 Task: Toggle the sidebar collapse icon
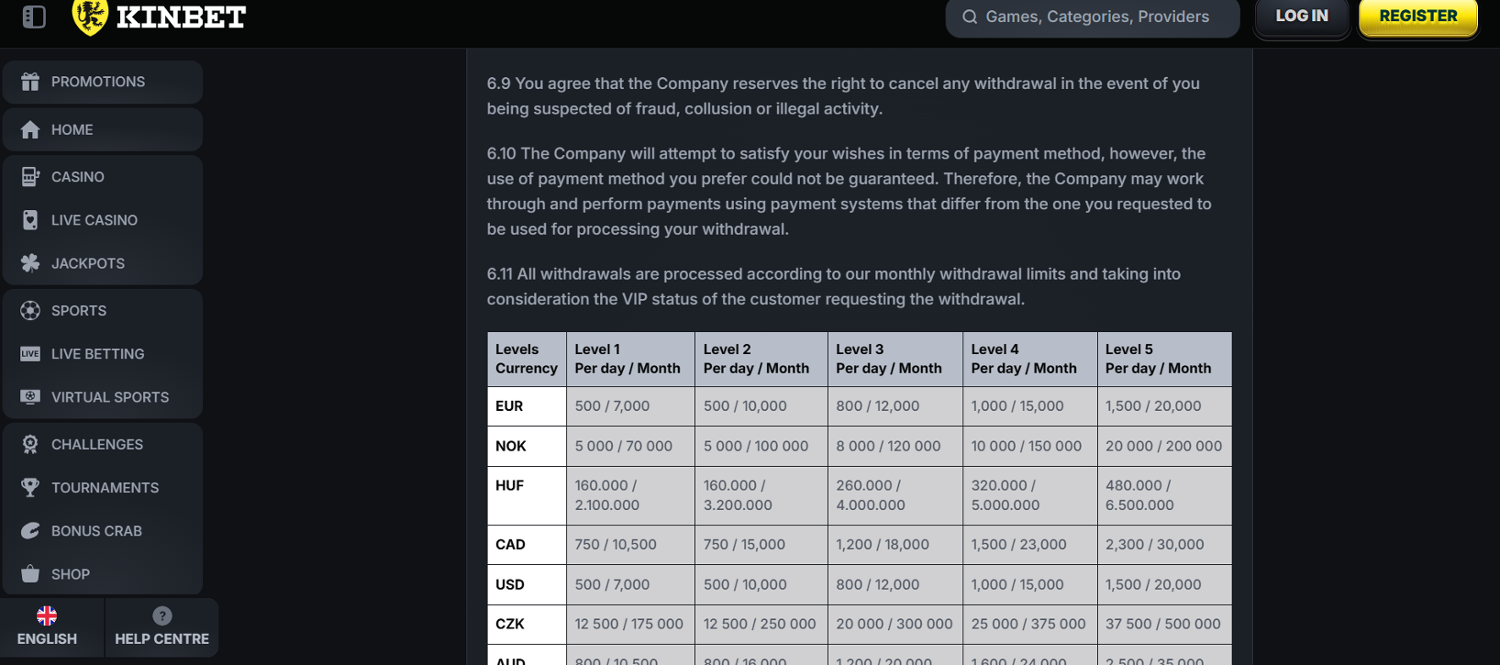(34, 17)
